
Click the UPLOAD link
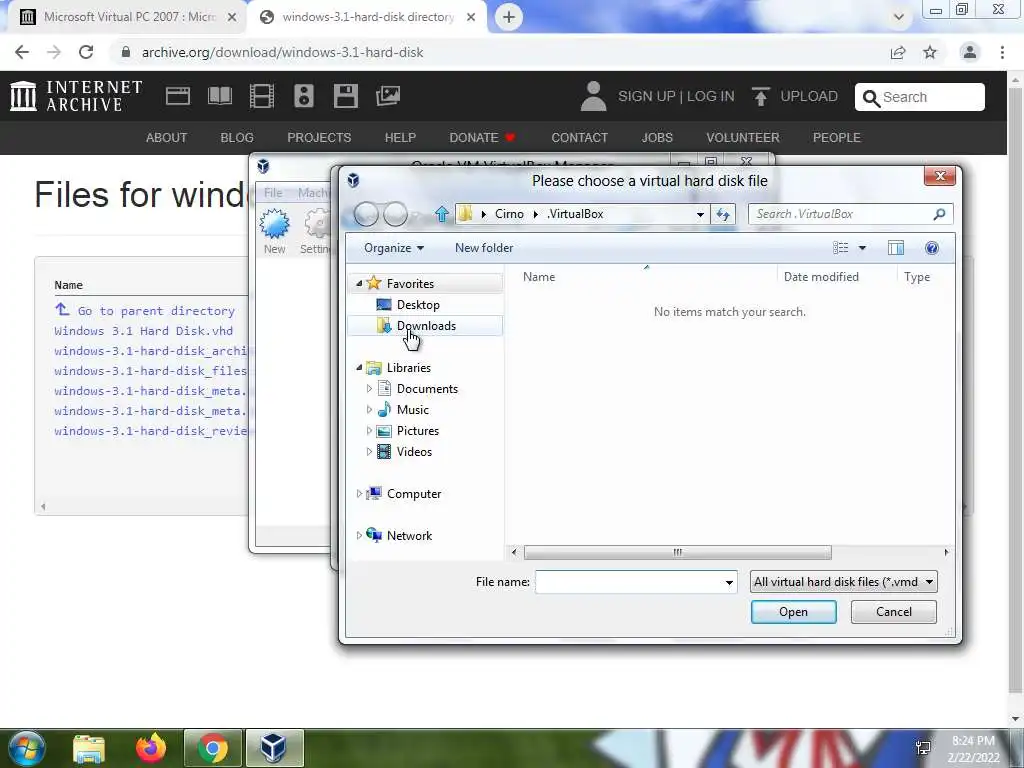pyautogui.click(x=808, y=97)
